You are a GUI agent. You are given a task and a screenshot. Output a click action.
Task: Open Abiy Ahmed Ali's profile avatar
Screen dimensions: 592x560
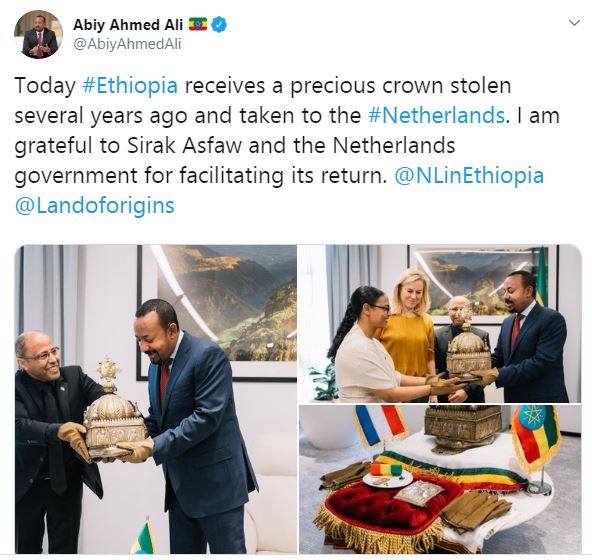39,34
